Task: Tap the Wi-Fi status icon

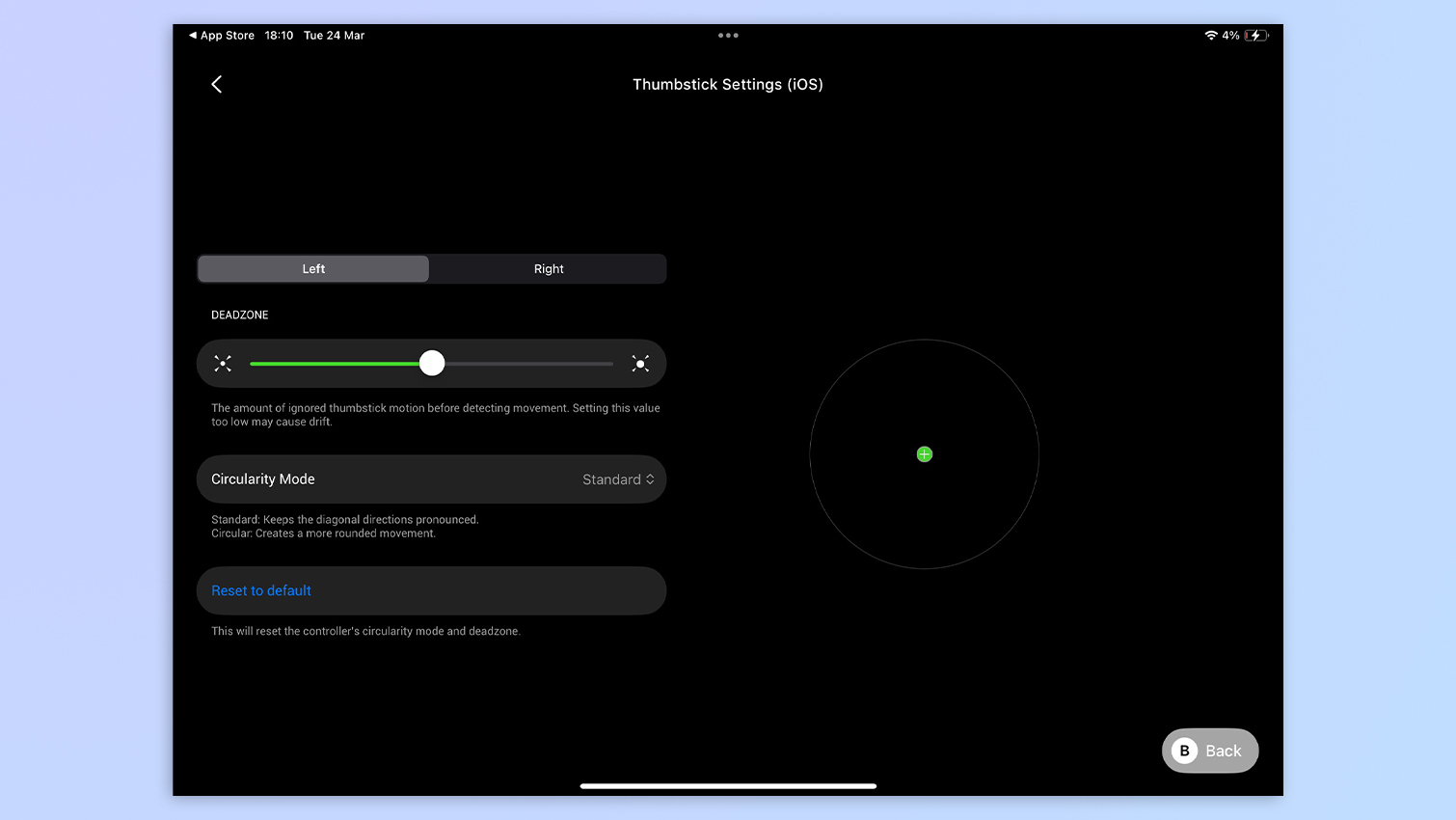Action: pyautogui.click(x=1212, y=35)
